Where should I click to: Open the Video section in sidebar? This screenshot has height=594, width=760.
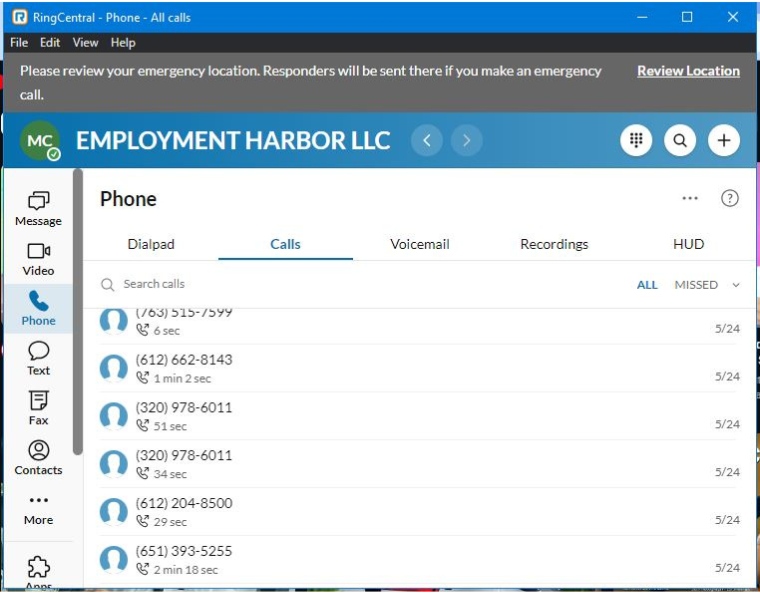[38, 259]
